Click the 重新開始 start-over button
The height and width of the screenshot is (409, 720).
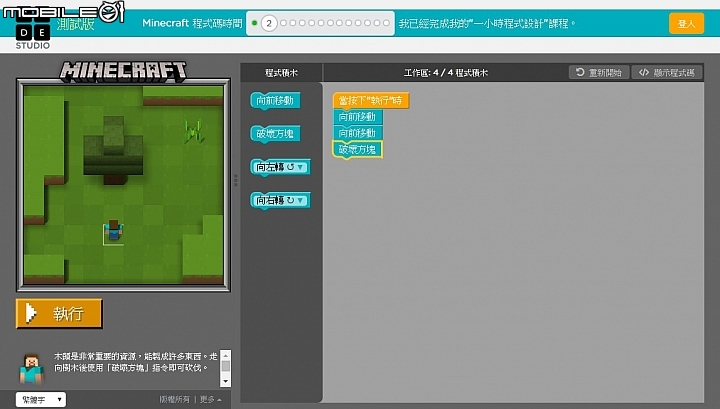599,73
